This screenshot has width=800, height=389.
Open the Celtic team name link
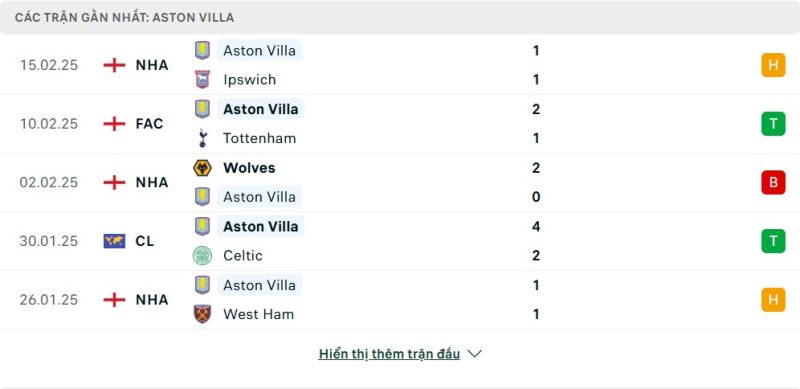click(243, 255)
